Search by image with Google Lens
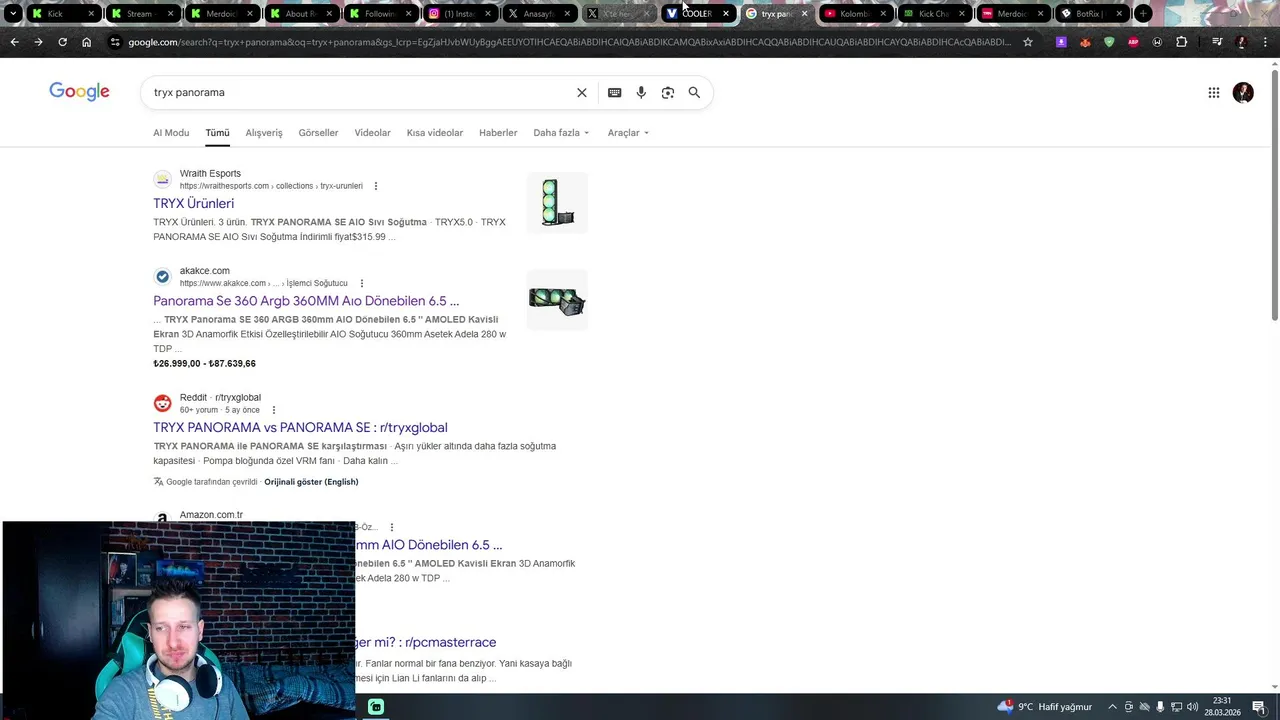The image size is (1280, 720). click(668, 92)
